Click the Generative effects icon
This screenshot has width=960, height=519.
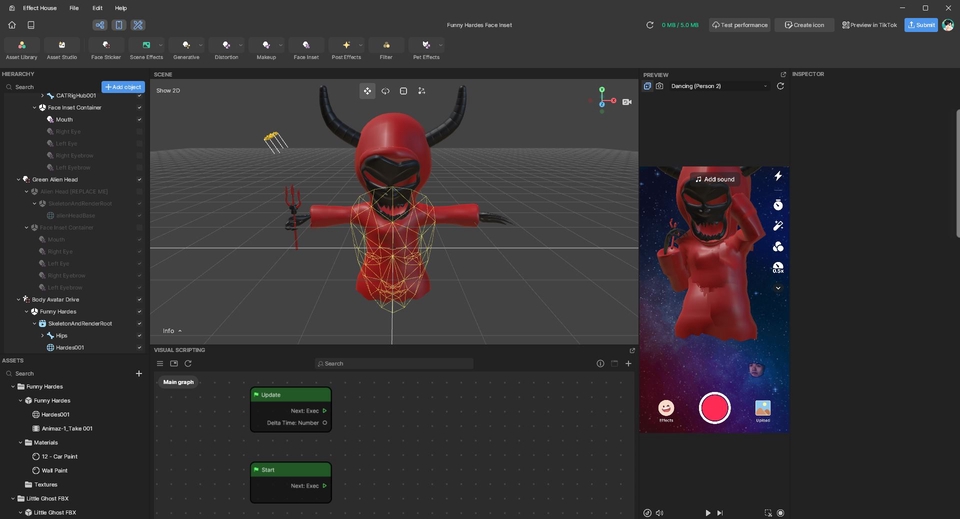point(186,45)
